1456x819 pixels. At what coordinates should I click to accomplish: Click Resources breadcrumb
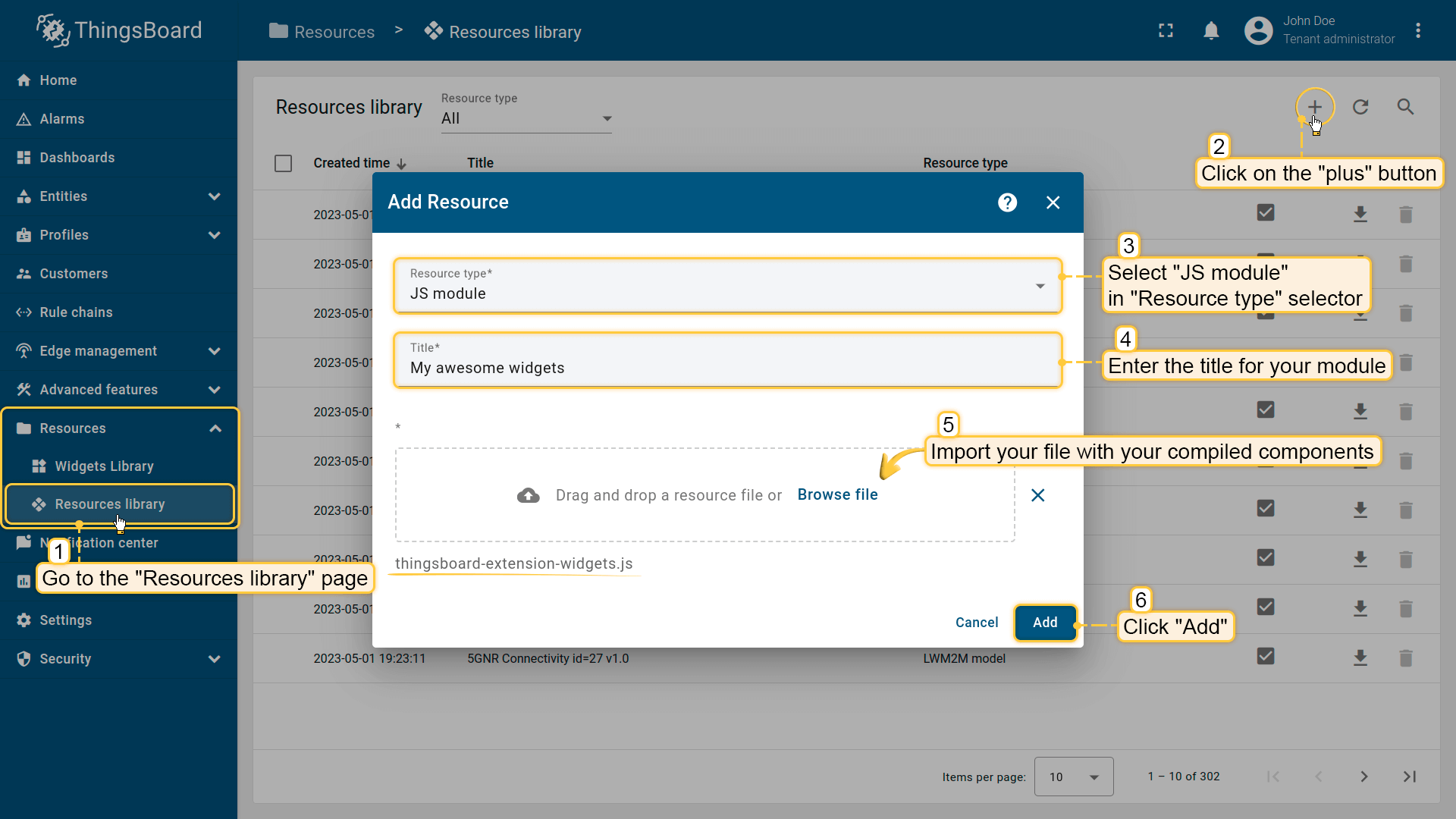[322, 32]
